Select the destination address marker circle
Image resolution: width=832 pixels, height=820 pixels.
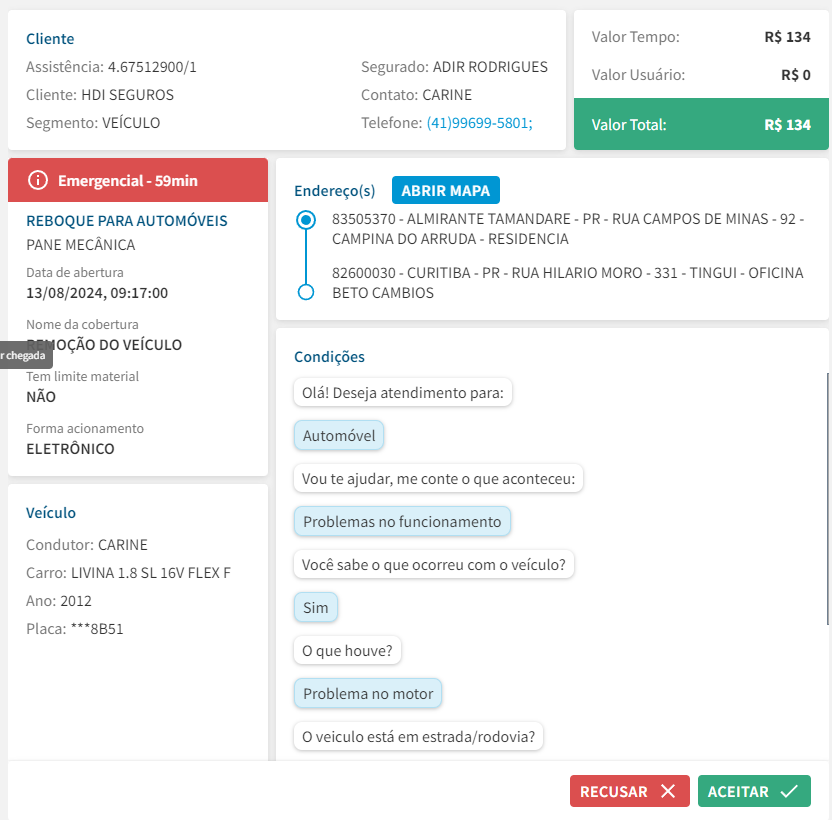pyautogui.click(x=307, y=292)
